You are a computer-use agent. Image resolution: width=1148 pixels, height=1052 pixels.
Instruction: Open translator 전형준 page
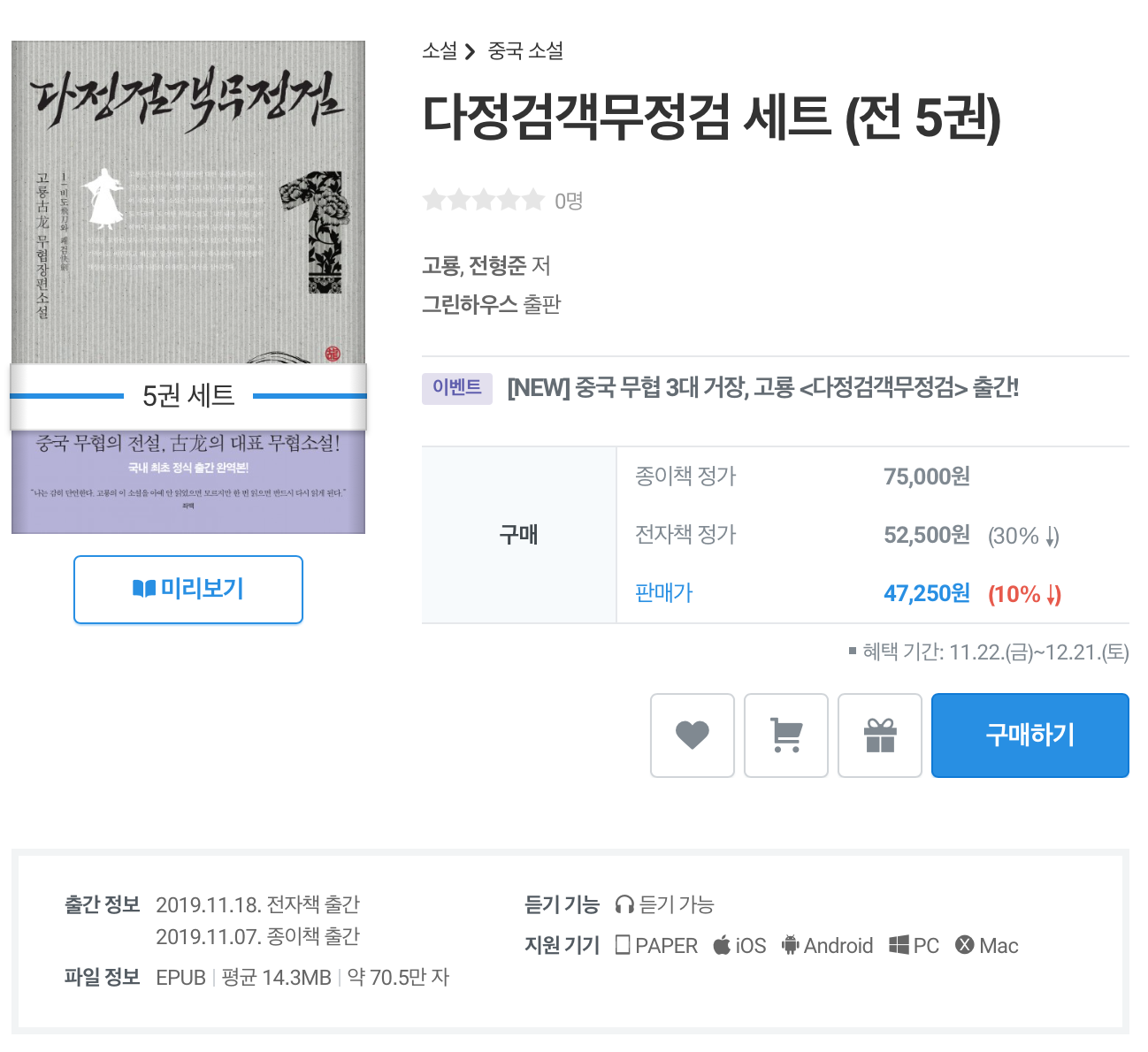point(497,265)
